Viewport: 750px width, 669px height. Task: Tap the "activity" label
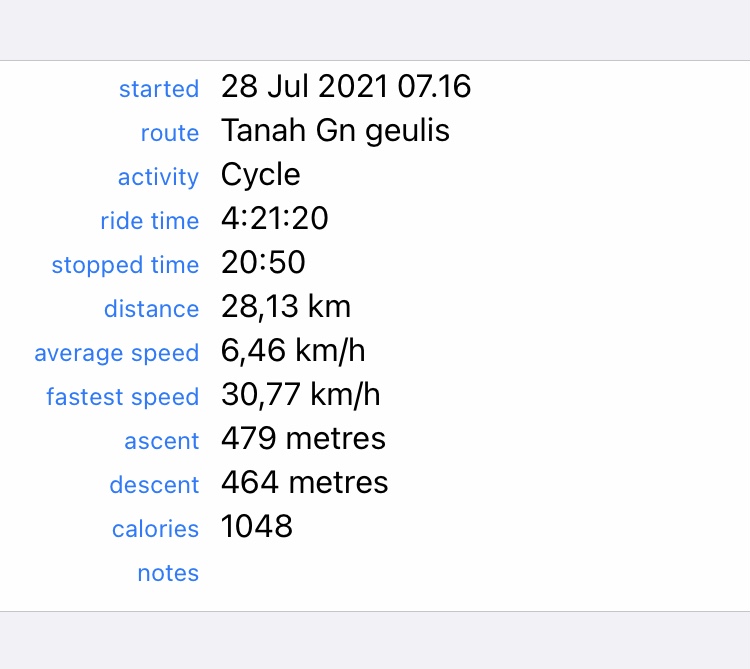point(158,177)
